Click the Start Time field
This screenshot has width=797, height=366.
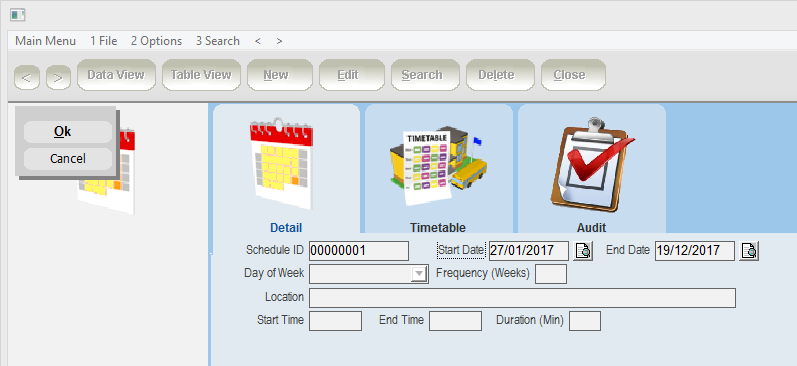click(335, 321)
